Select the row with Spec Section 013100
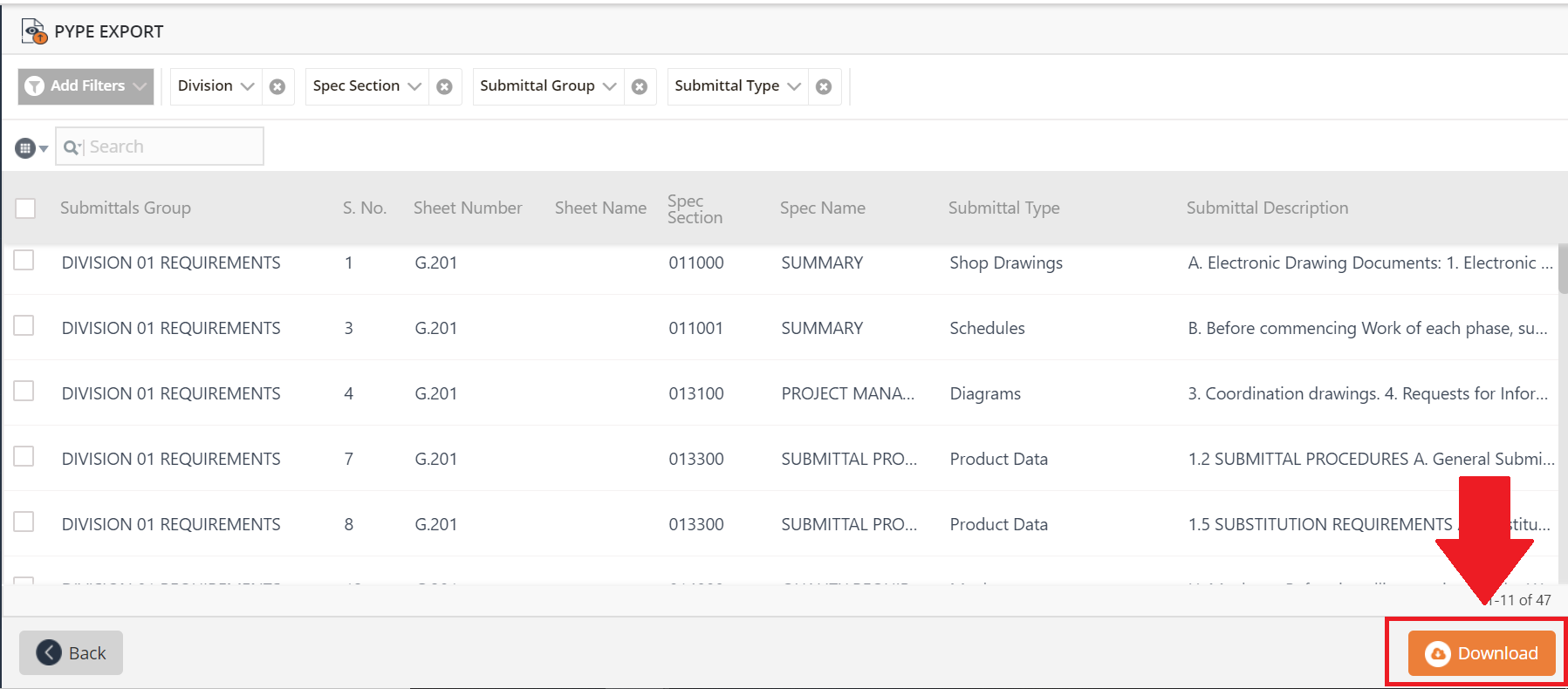 (24, 392)
